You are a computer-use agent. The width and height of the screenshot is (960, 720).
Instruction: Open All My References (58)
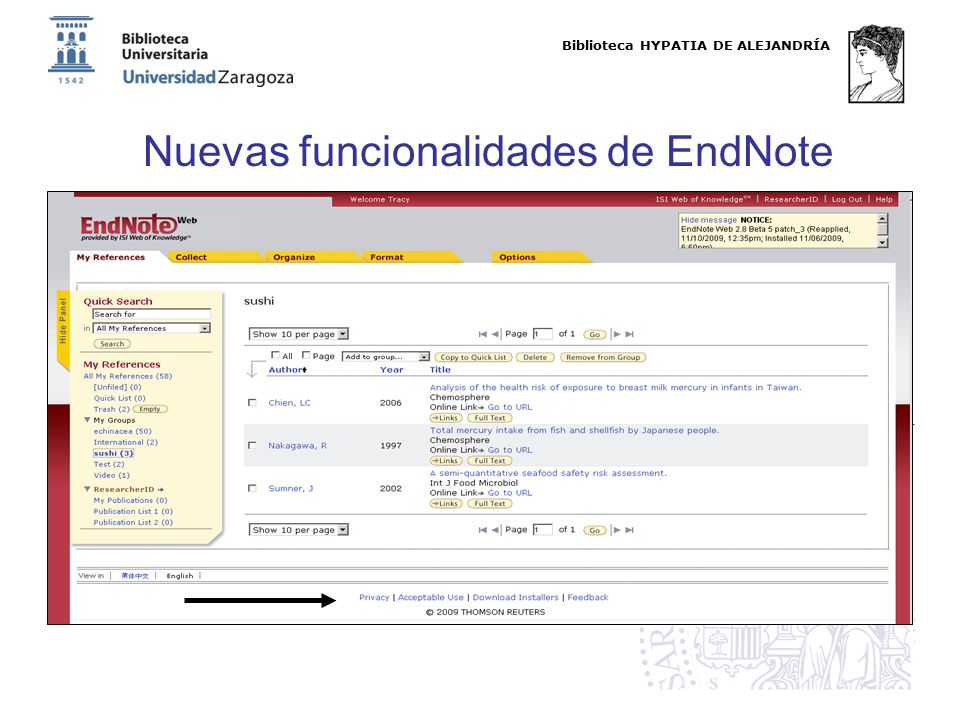click(128, 377)
